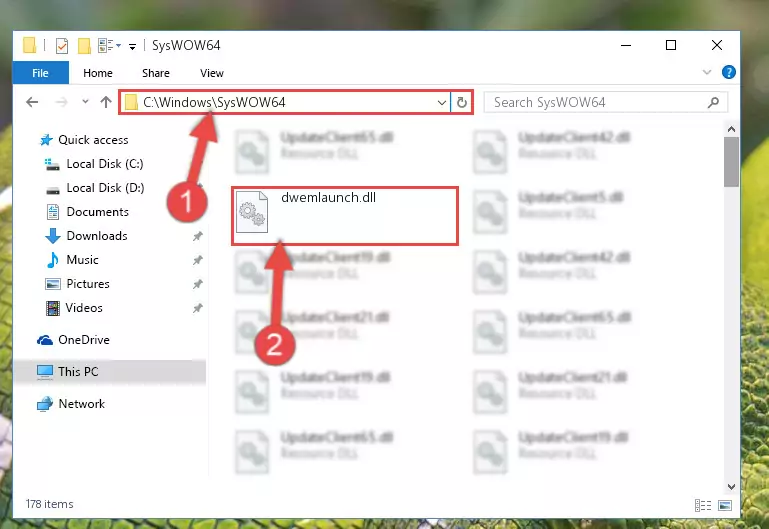Click the pin icon next to Videos
The height and width of the screenshot is (529, 769).
(198, 308)
